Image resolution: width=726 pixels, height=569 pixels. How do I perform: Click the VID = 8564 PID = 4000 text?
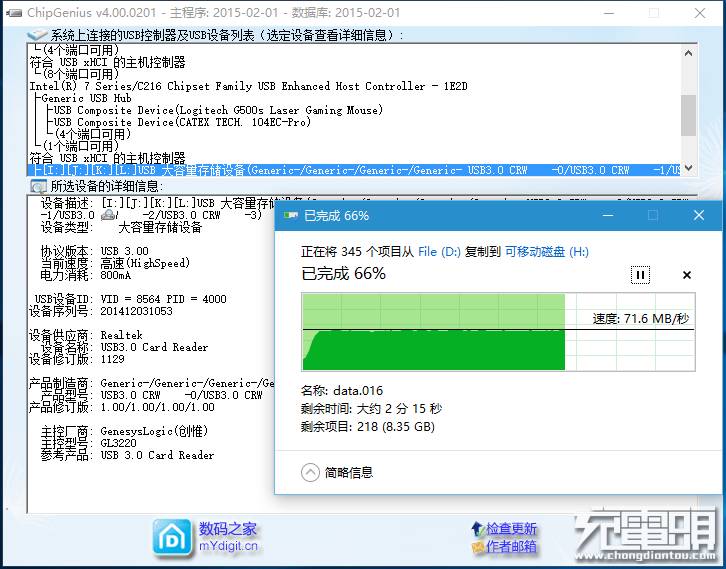click(x=163, y=299)
